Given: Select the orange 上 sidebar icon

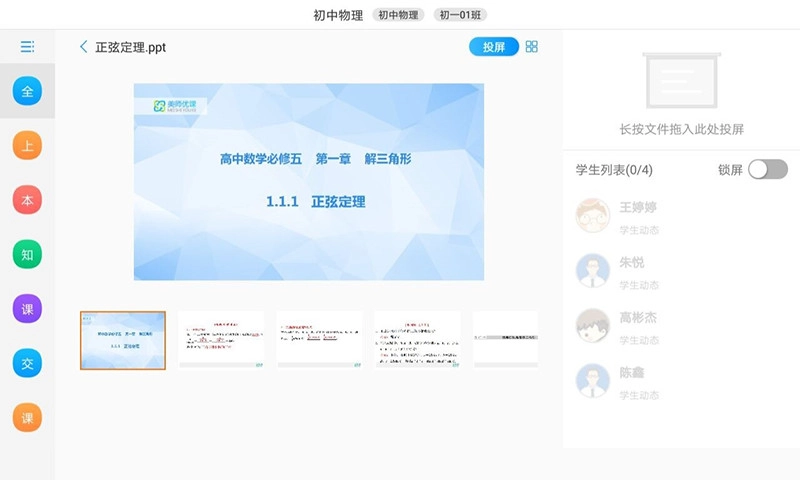Looking at the screenshot, I should tap(27, 146).
